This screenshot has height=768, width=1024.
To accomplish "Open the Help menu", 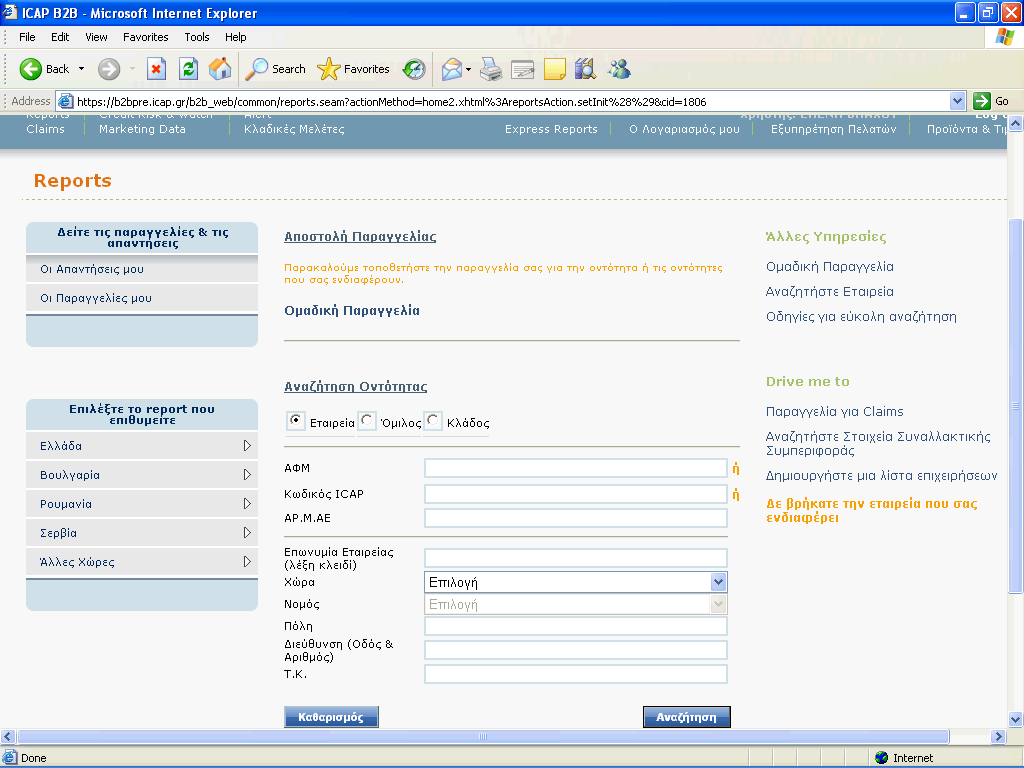I will point(236,37).
